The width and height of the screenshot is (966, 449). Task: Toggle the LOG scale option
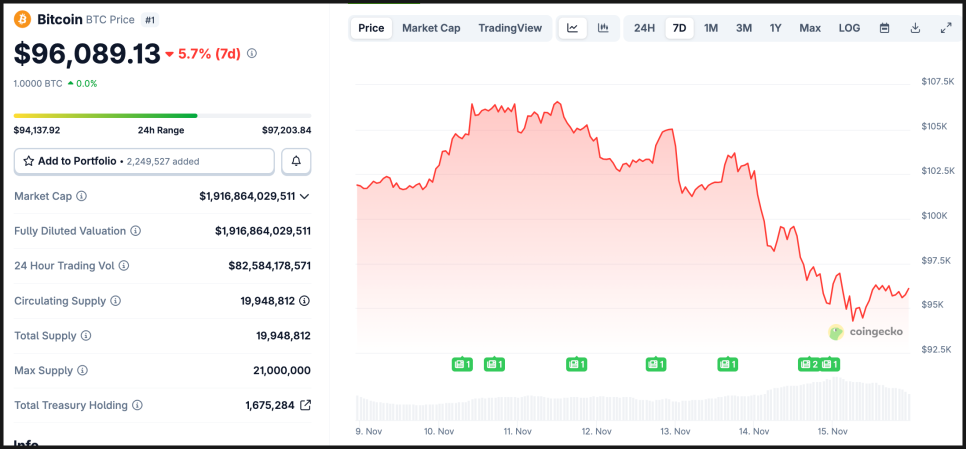point(849,28)
